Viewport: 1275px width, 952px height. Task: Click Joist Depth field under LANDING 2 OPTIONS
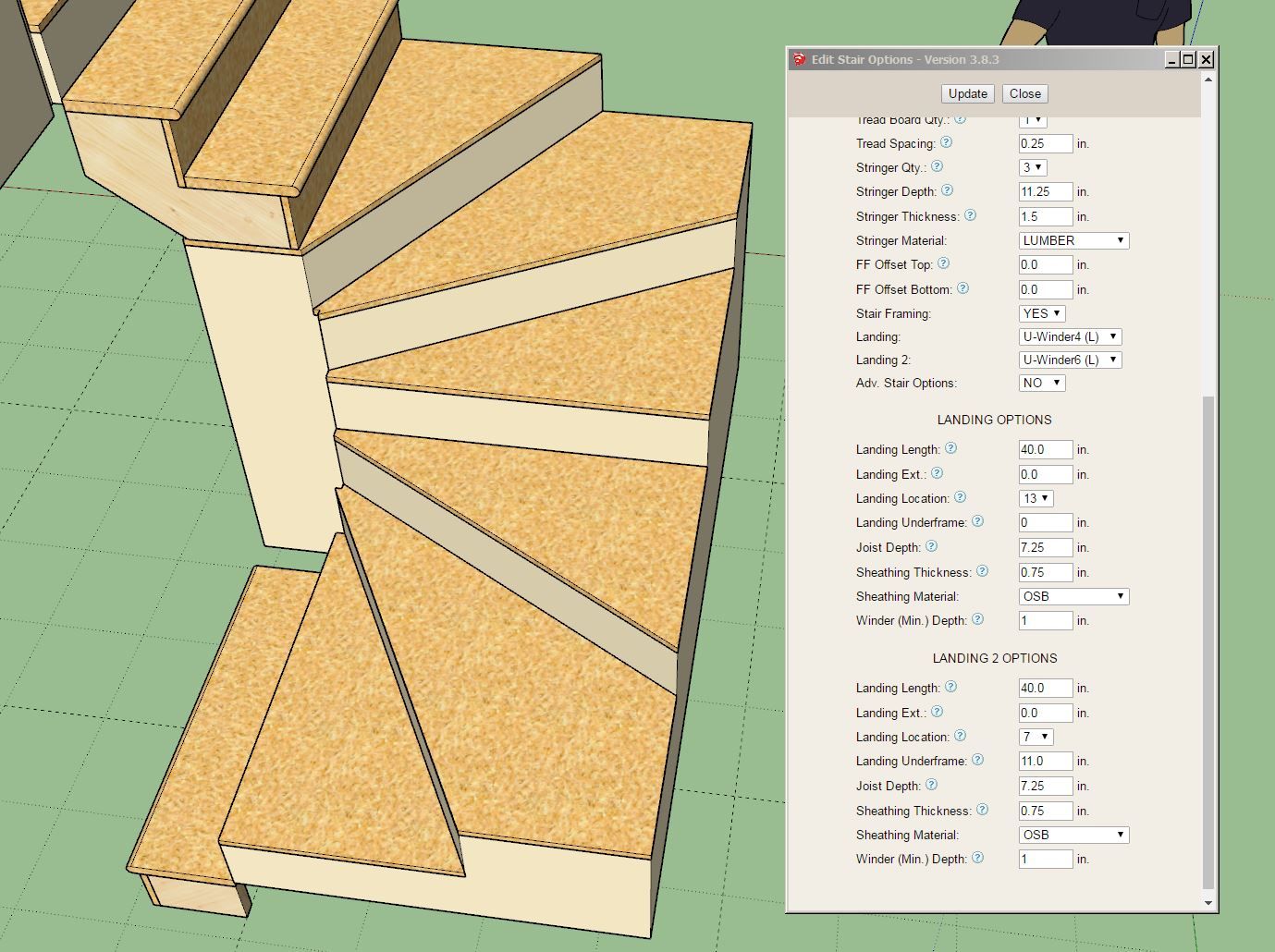point(1046,786)
